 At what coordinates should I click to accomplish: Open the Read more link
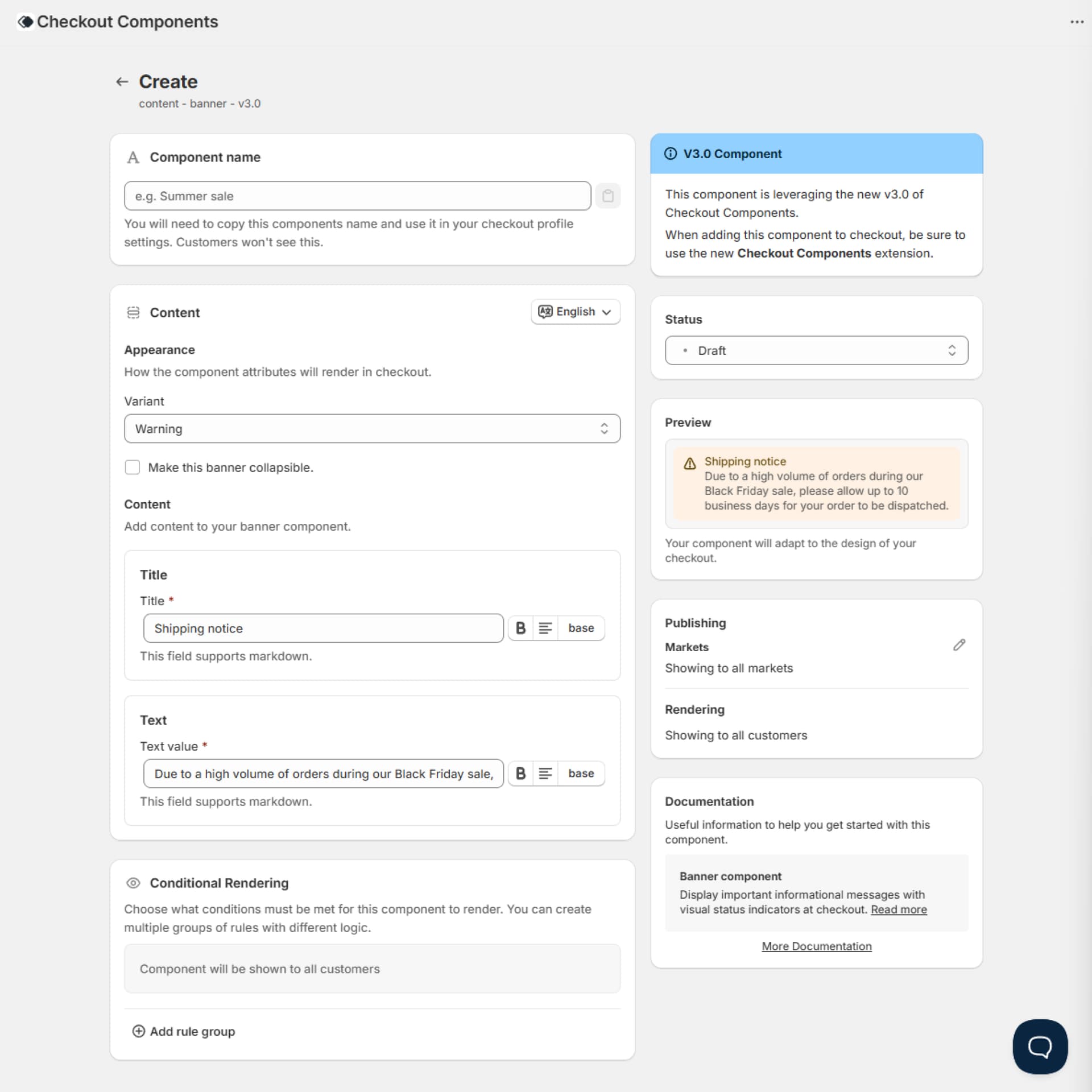[x=897, y=909]
